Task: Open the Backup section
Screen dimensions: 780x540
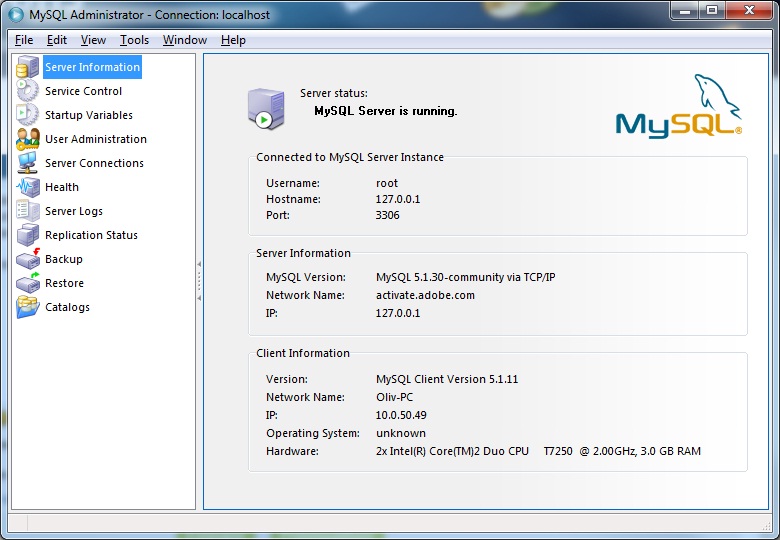Action: [x=64, y=259]
